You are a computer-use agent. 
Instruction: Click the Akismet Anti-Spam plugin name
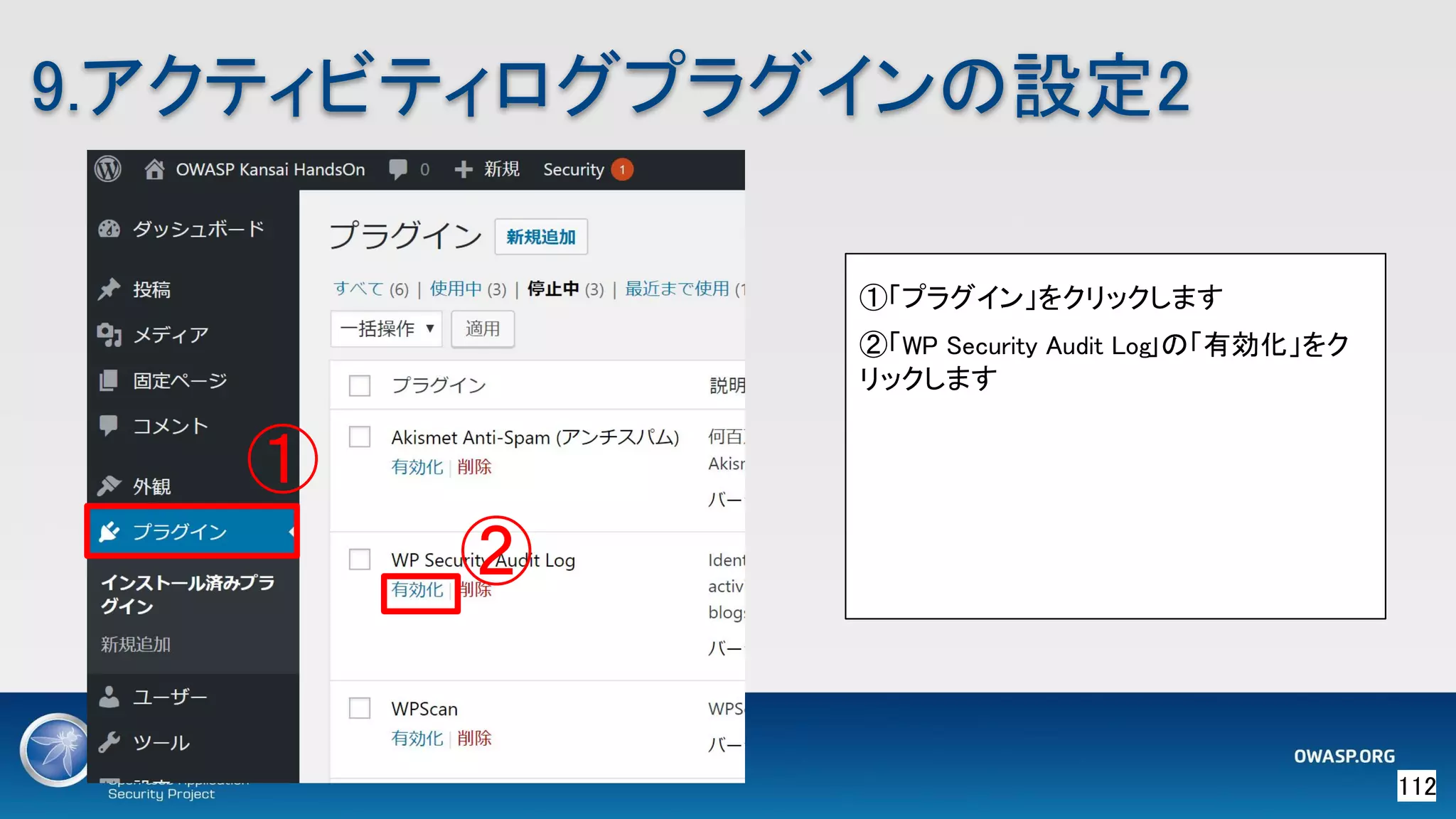point(535,437)
